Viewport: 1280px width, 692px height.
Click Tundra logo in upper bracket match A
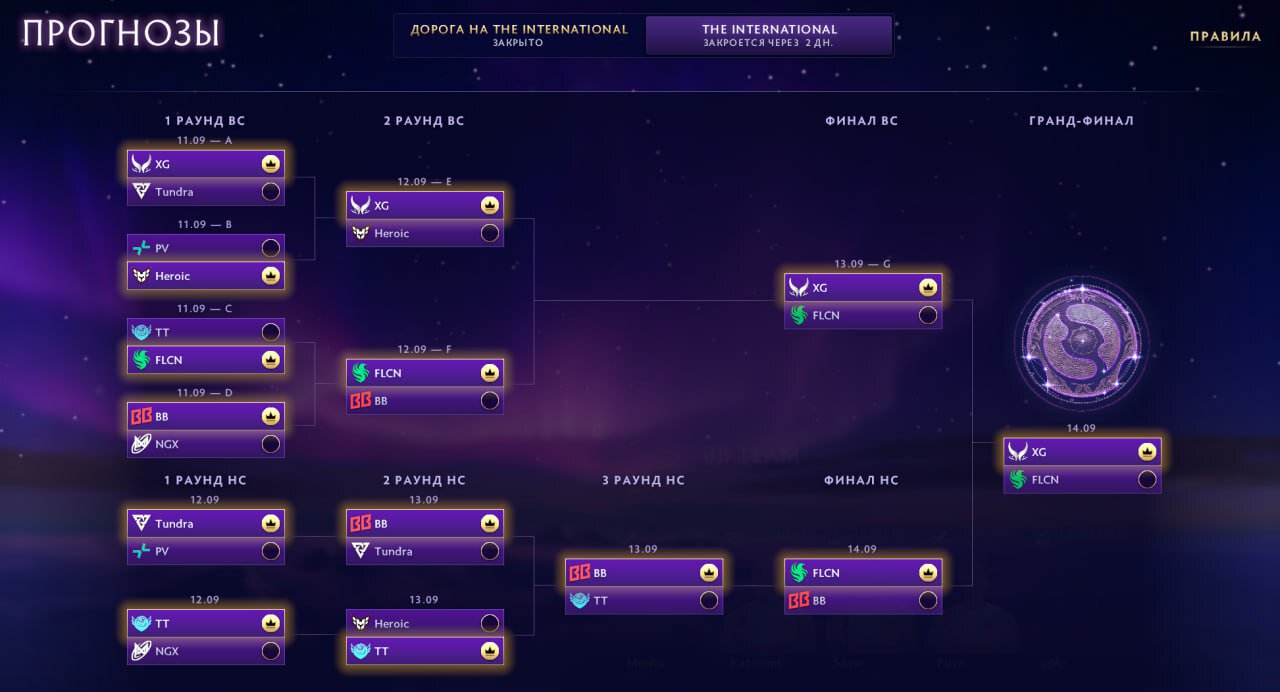141,191
